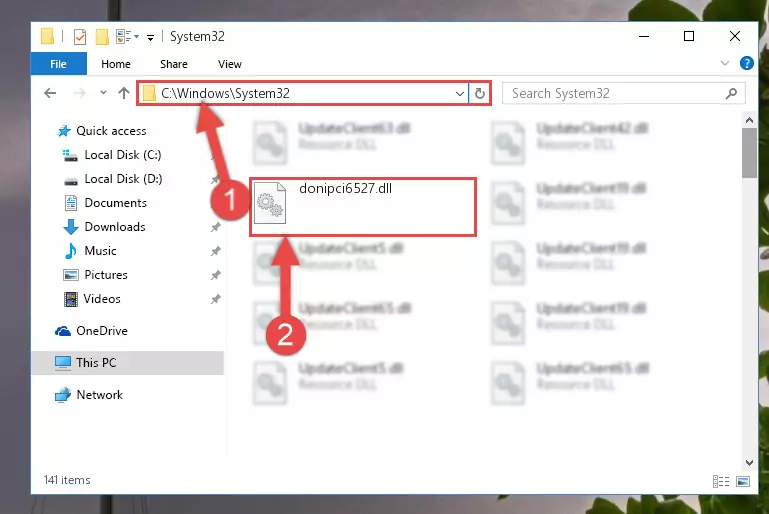769x514 pixels.
Task: Open the Home ribbon tab
Action: (x=116, y=64)
